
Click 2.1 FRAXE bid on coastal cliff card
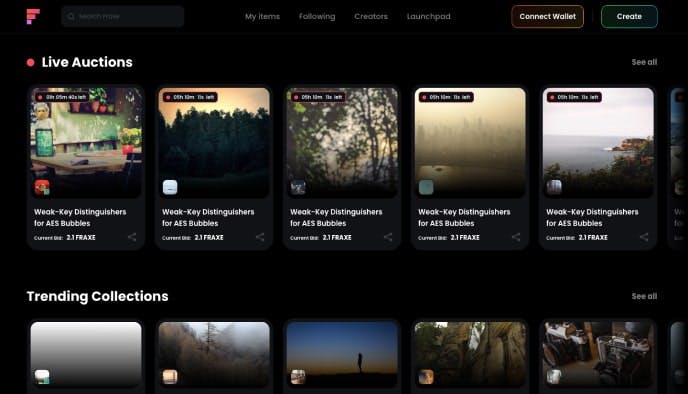pyautogui.click(x=593, y=237)
